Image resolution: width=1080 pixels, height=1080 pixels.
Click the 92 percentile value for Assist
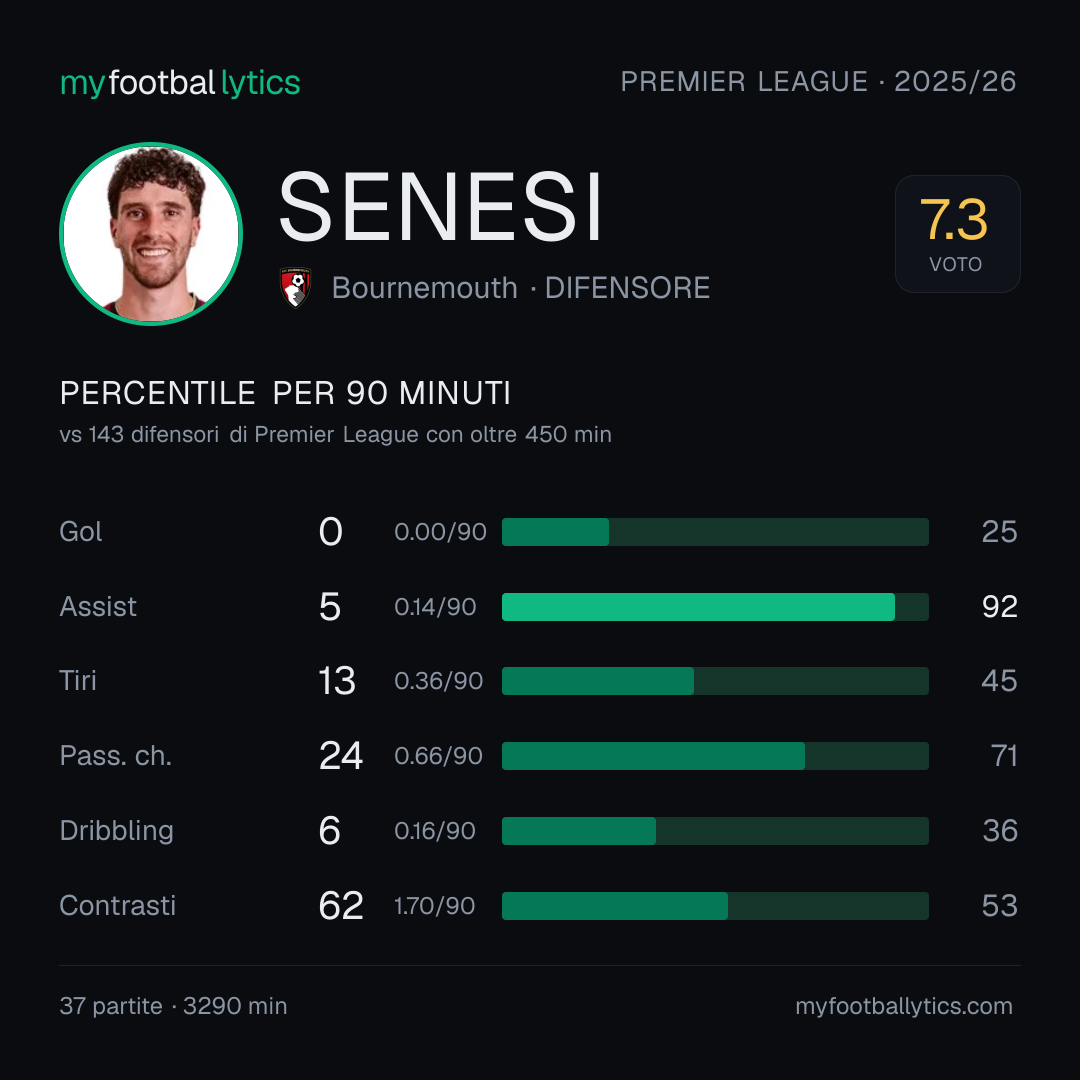coord(999,607)
